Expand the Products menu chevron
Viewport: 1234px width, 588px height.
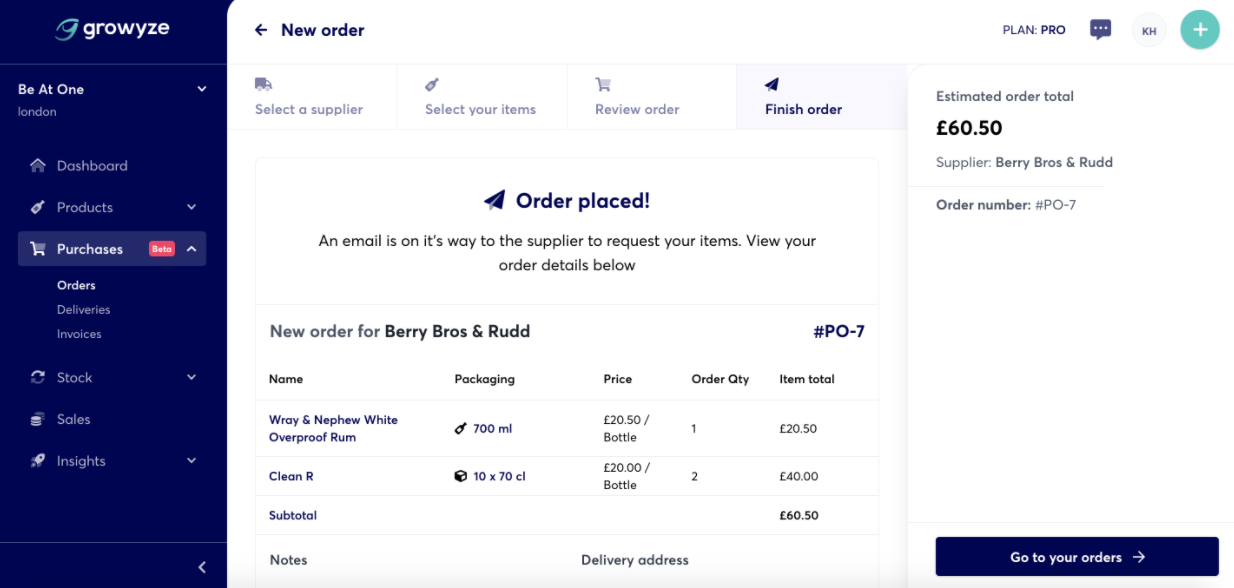tap(191, 207)
